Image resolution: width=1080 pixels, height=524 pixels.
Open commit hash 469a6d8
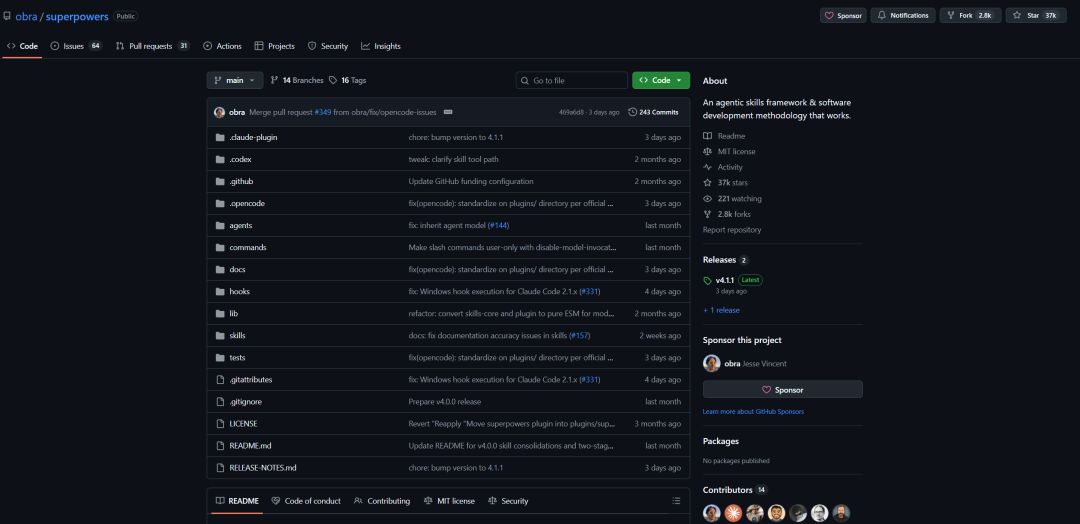tap(572, 112)
